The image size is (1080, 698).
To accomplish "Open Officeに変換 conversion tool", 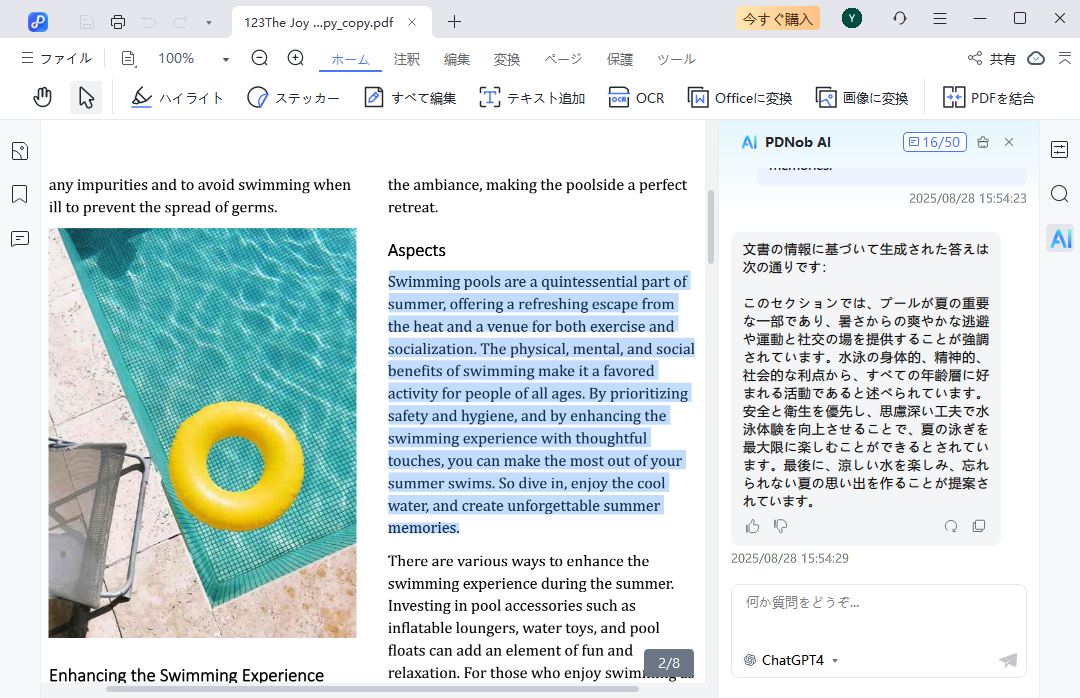I will [x=740, y=97].
